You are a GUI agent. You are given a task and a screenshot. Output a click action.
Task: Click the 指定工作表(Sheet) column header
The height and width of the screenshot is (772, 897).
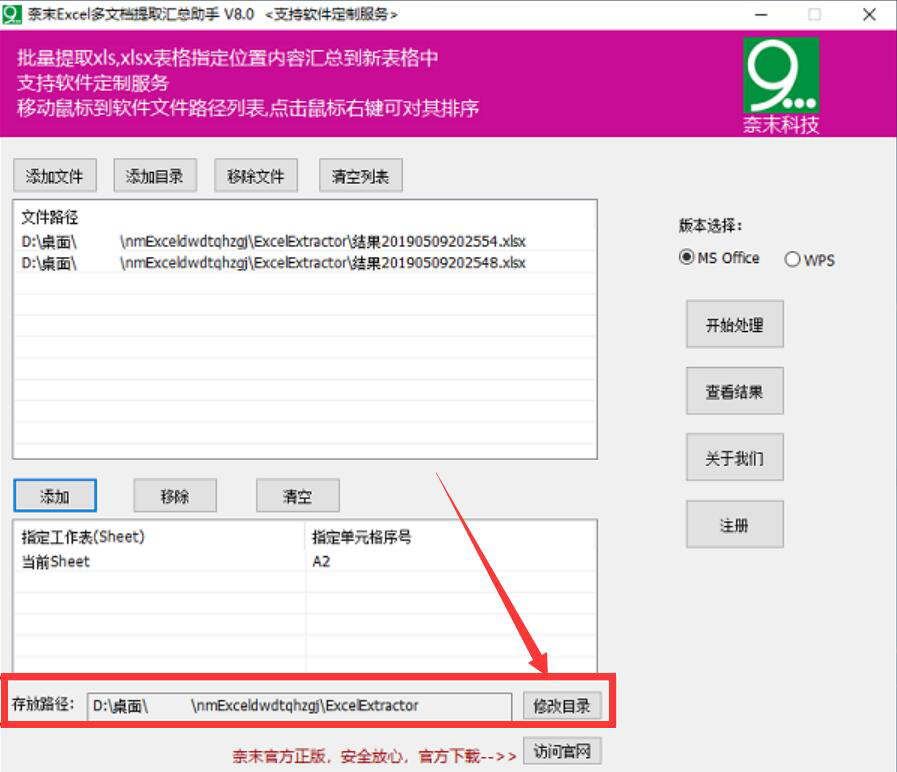(83, 537)
